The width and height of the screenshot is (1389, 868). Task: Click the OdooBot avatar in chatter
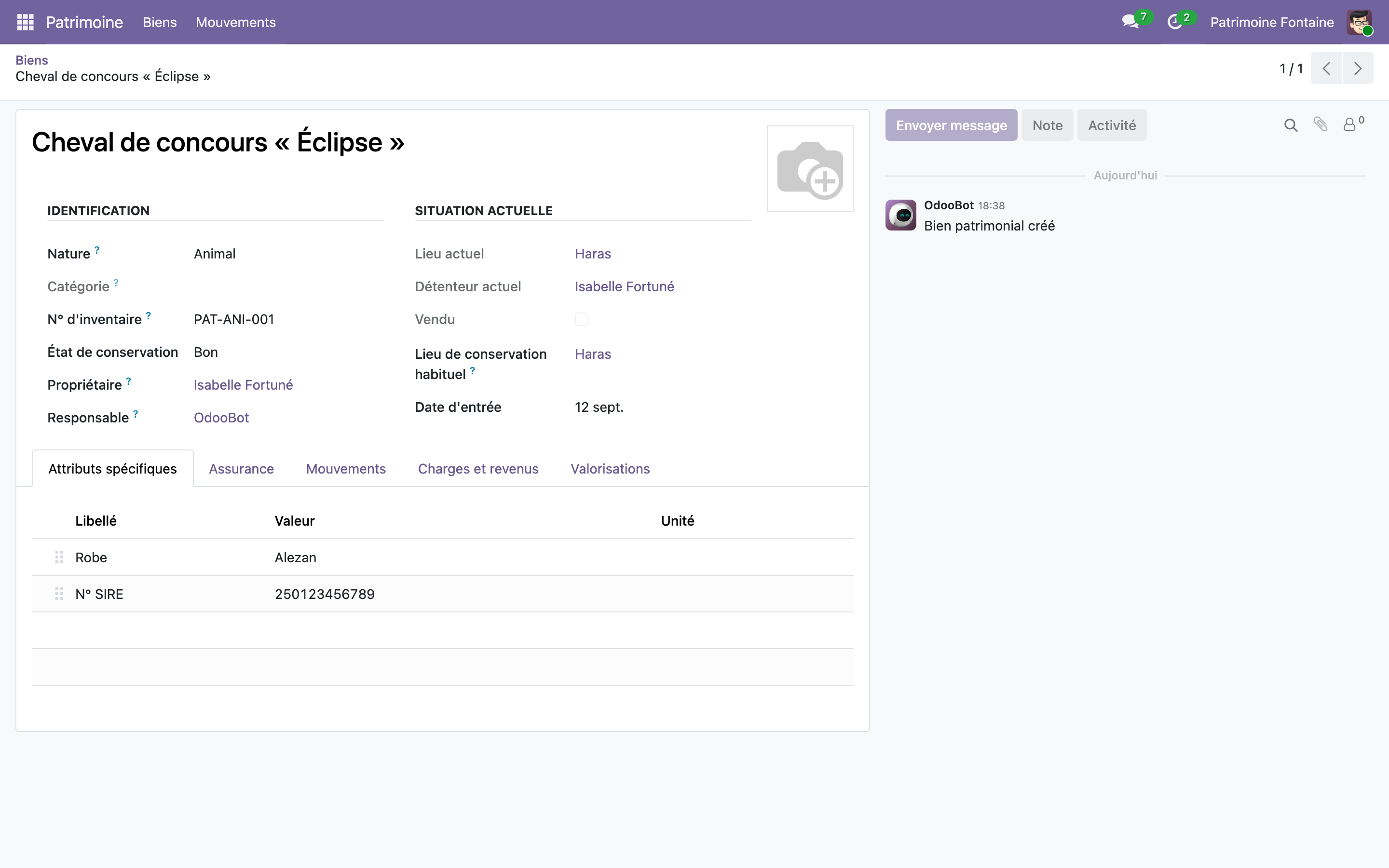900,215
